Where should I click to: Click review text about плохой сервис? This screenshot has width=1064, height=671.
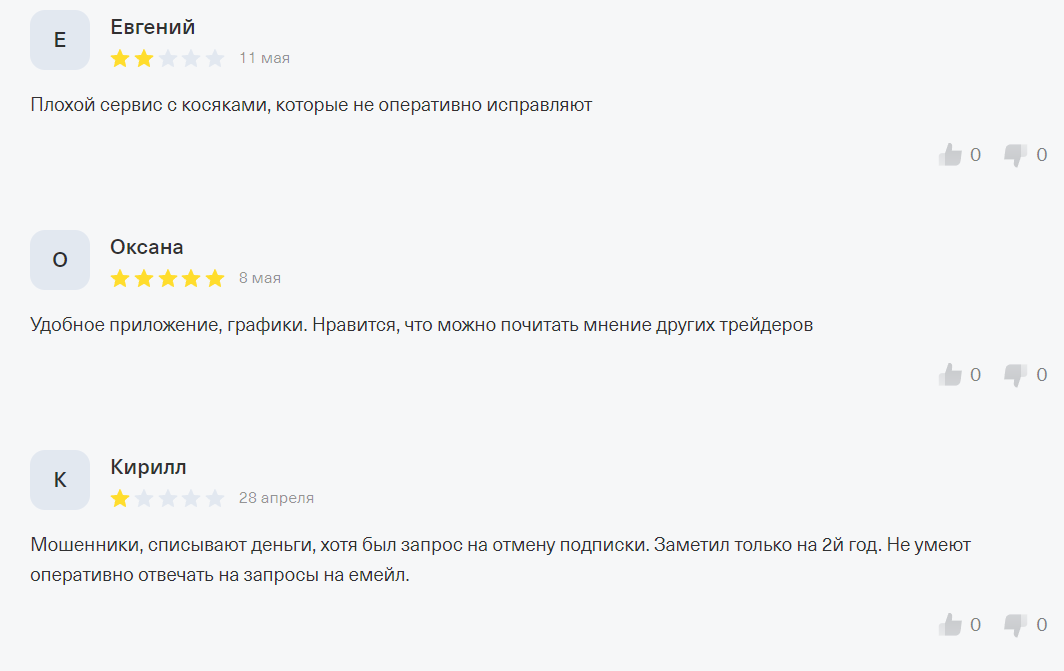pos(311,104)
